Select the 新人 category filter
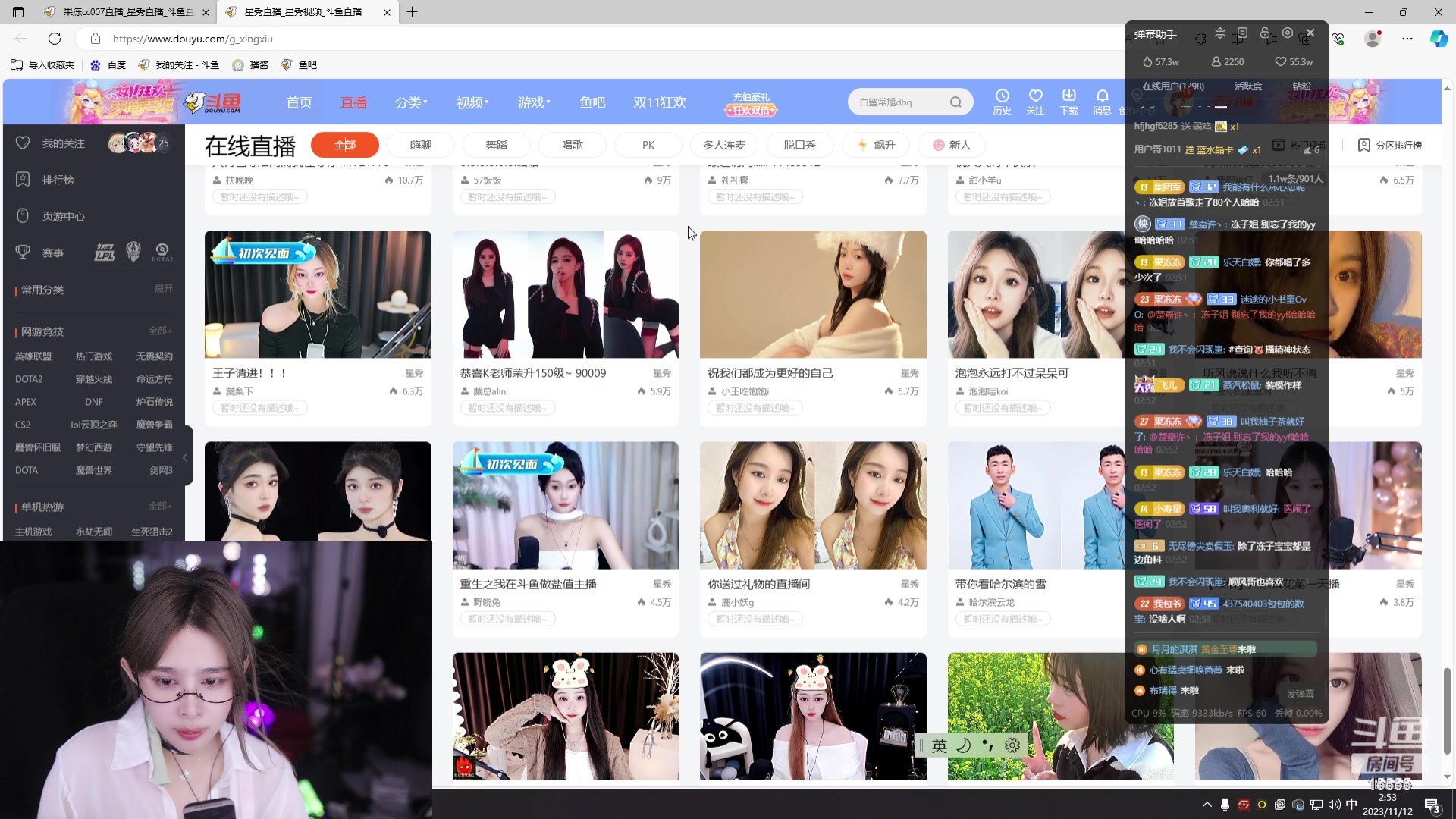Image resolution: width=1456 pixels, height=819 pixels. click(952, 145)
